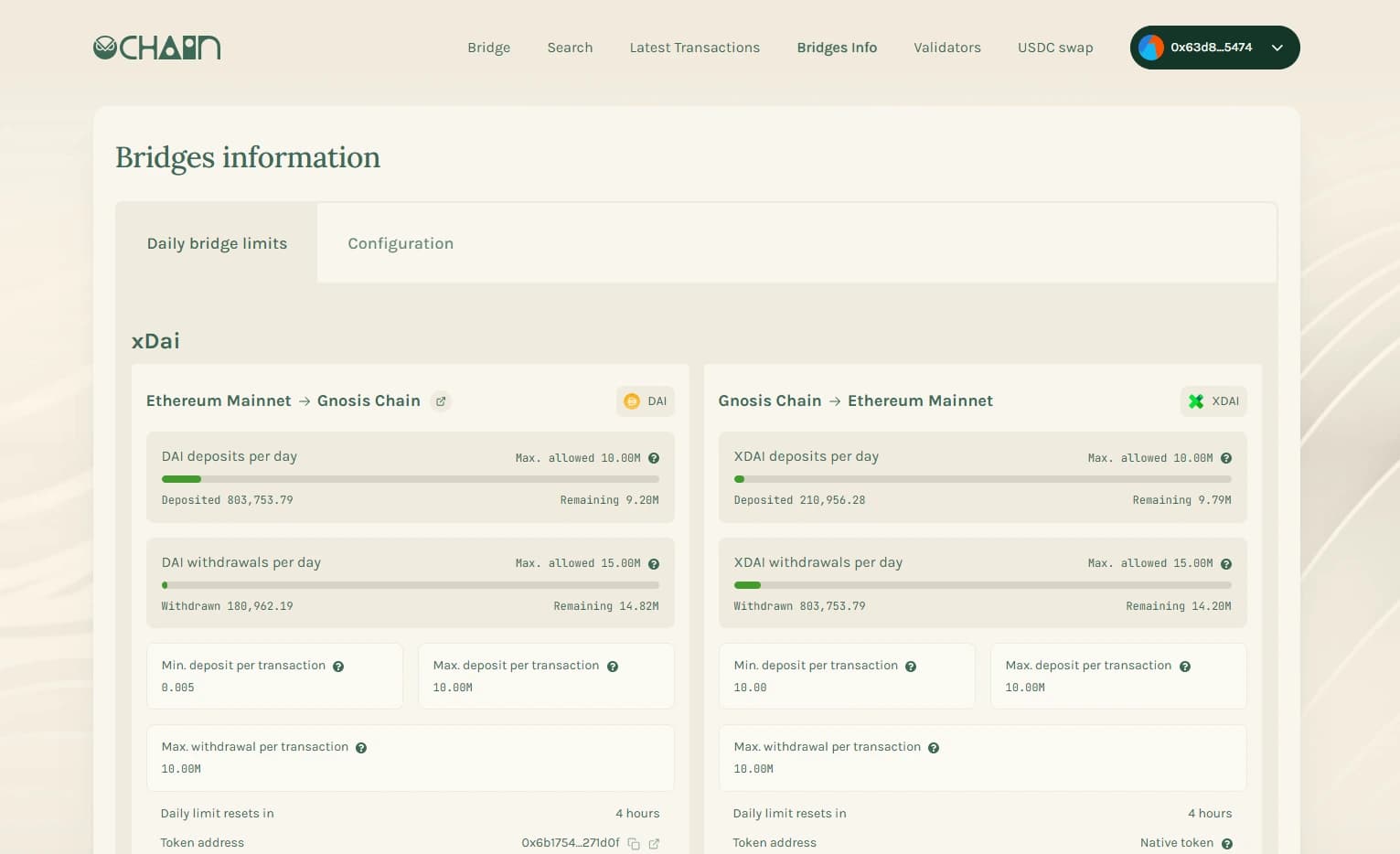Select the Daily bridge limits tab

pyautogui.click(x=217, y=243)
